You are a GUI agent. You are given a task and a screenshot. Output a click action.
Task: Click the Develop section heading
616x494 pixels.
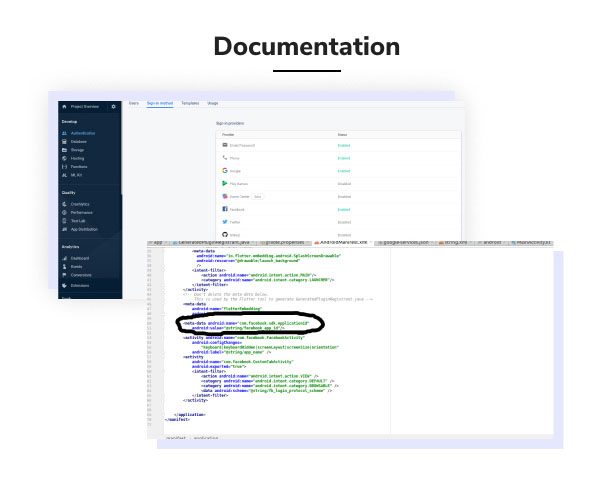pos(70,121)
